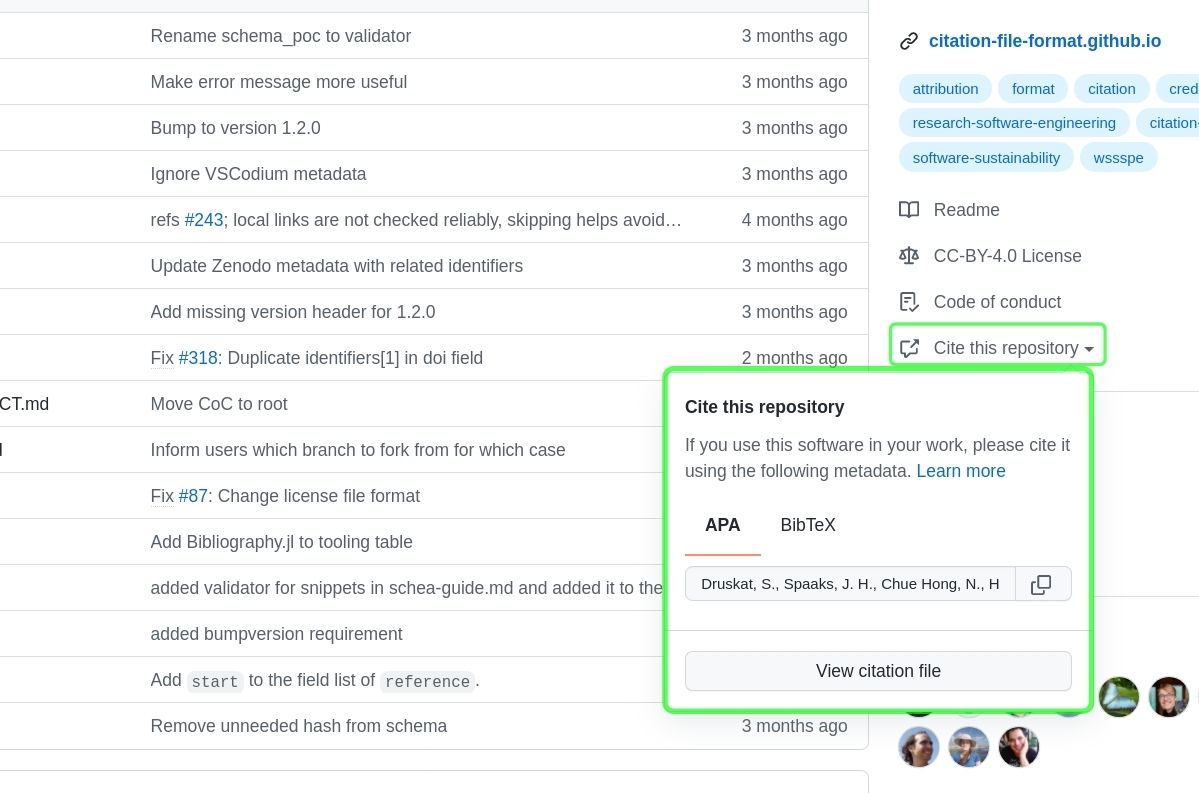Open the Learn more link

point(960,471)
